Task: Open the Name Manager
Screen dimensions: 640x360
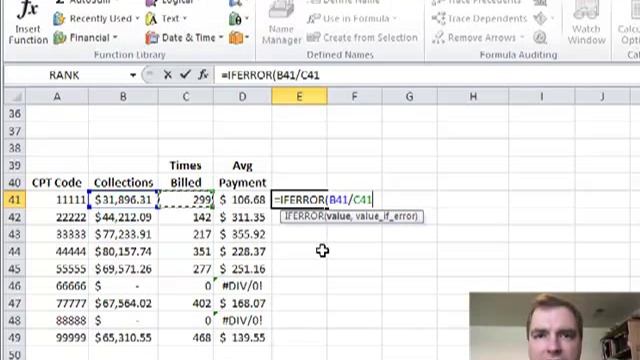Action: [282, 22]
